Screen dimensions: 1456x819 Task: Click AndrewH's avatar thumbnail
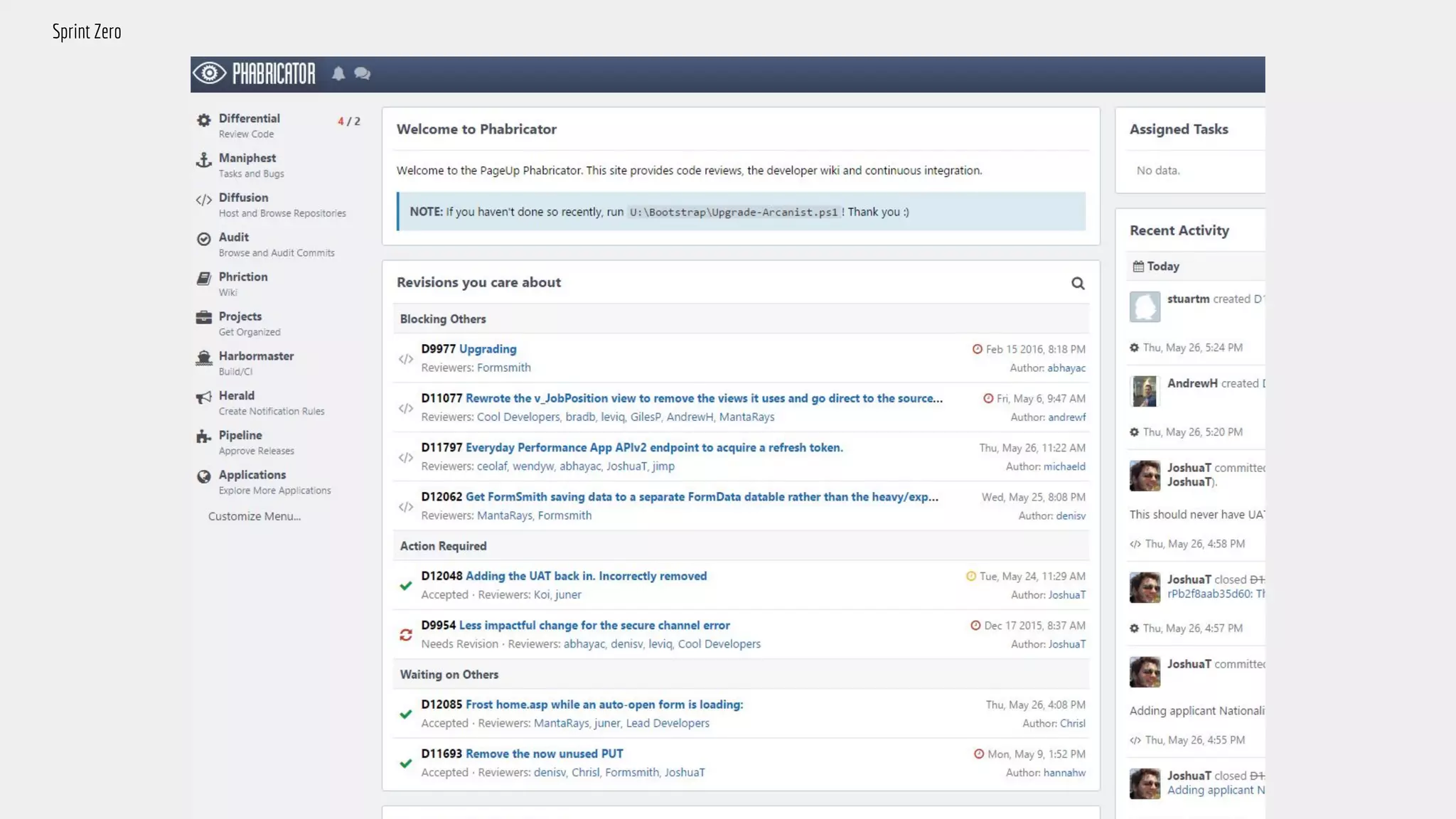click(x=1145, y=391)
